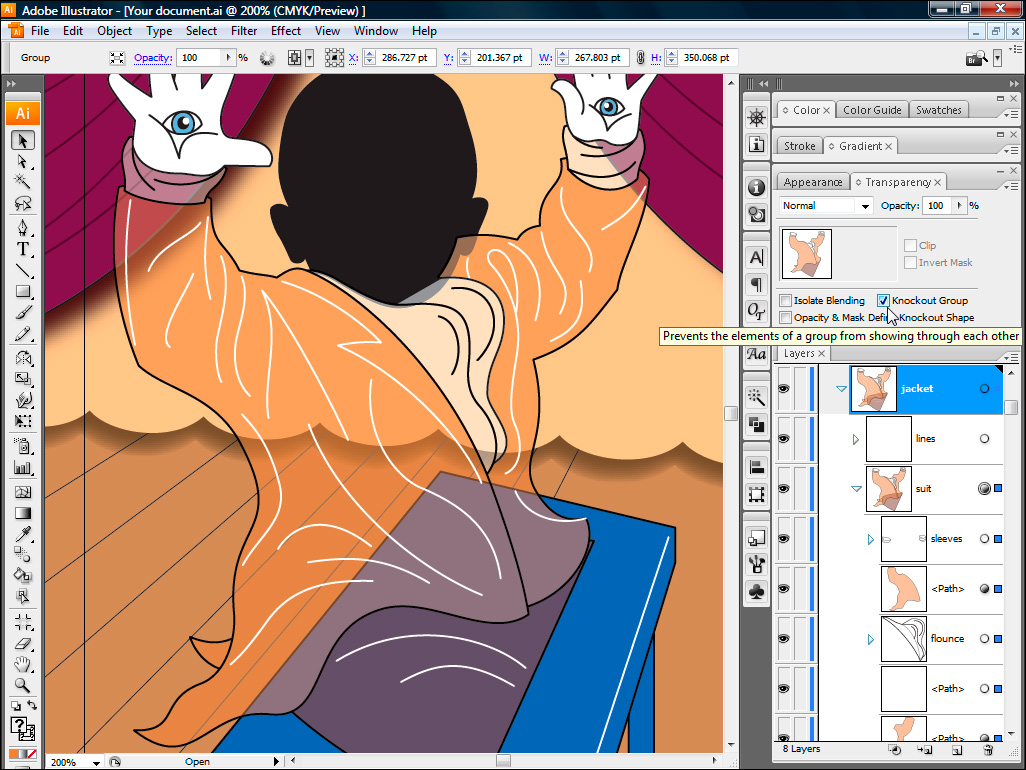Image resolution: width=1026 pixels, height=770 pixels.
Task: Select the Type tool
Action: point(23,249)
